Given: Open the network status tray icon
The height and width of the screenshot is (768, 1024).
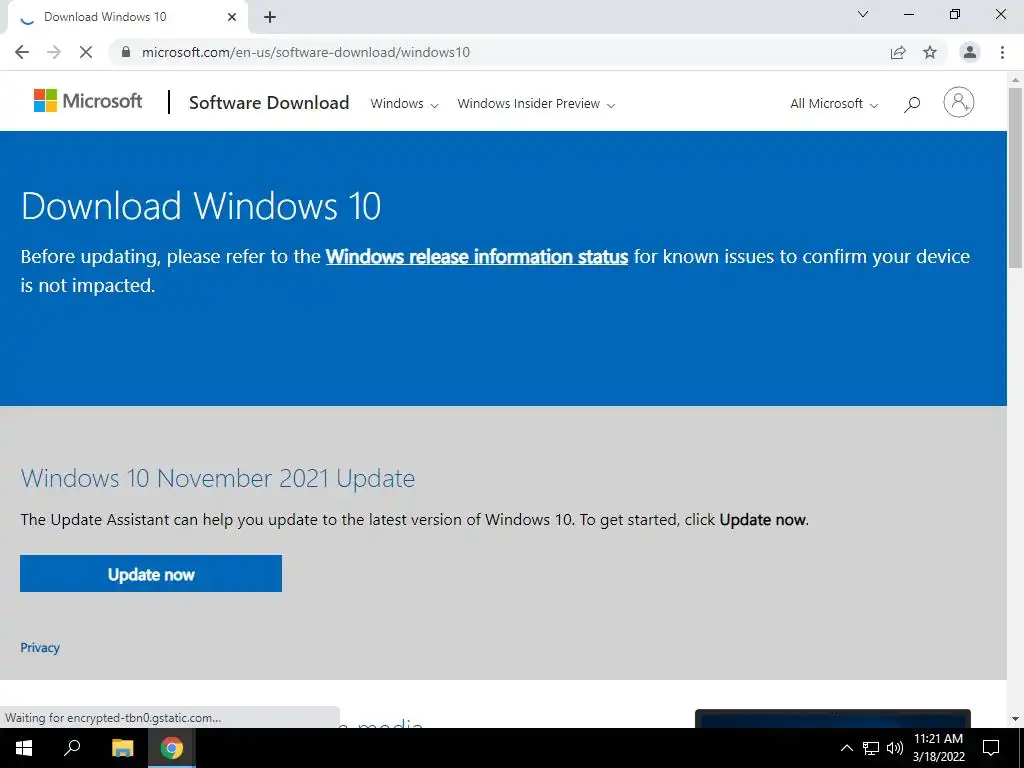Looking at the screenshot, I should point(871,748).
